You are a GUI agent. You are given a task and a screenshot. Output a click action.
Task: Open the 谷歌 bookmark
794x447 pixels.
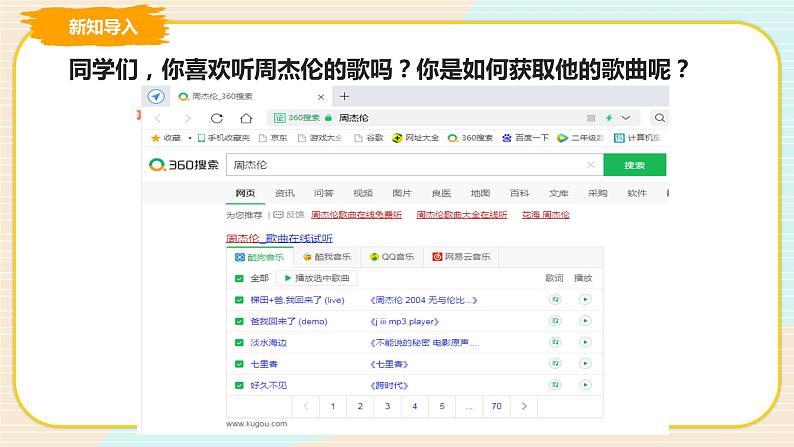tap(369, 138)
